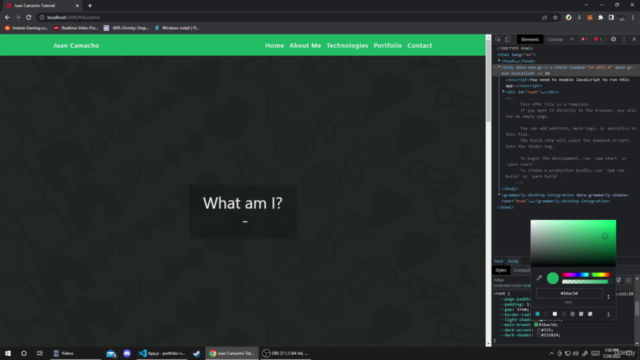
Task: Open the Computed tab
Action: (x=521, y=270)
